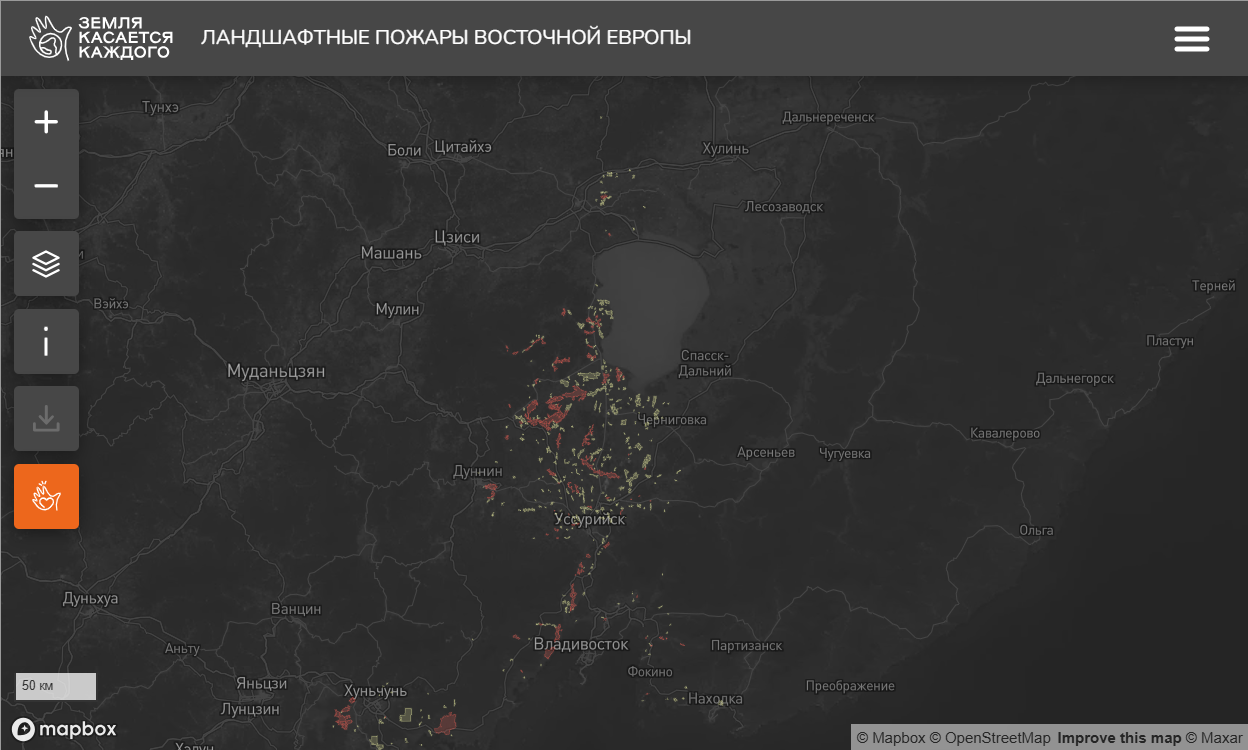
Task: Click the Цзиси city label
Action: [457, 237]
